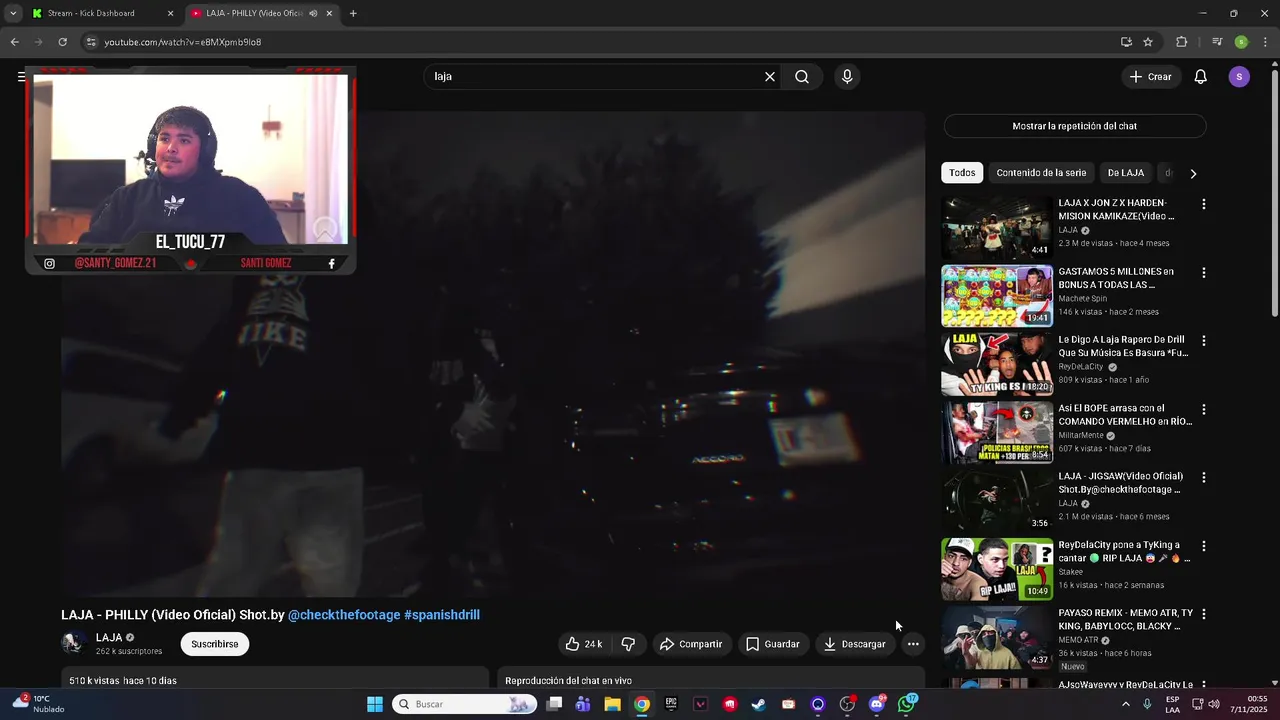Like the LAJA - PHILLY video
Image resolution: width=1280 pixels, height=720 pixels.
[x=584, y=644]
